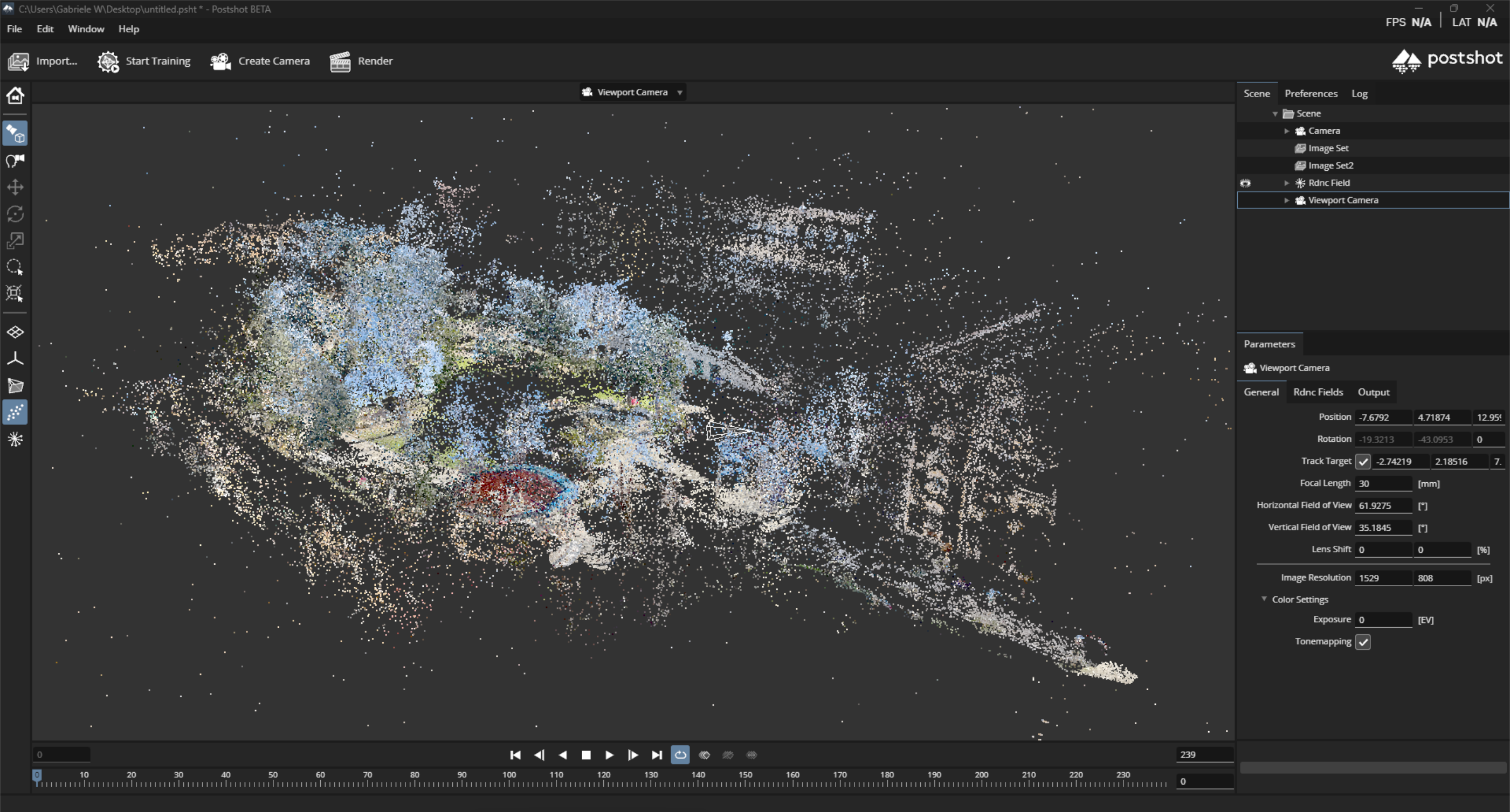Image resolution: width=1510 pixels, height=812 pixels.
Task: Jump to the last frame
Action: (657, 754)
